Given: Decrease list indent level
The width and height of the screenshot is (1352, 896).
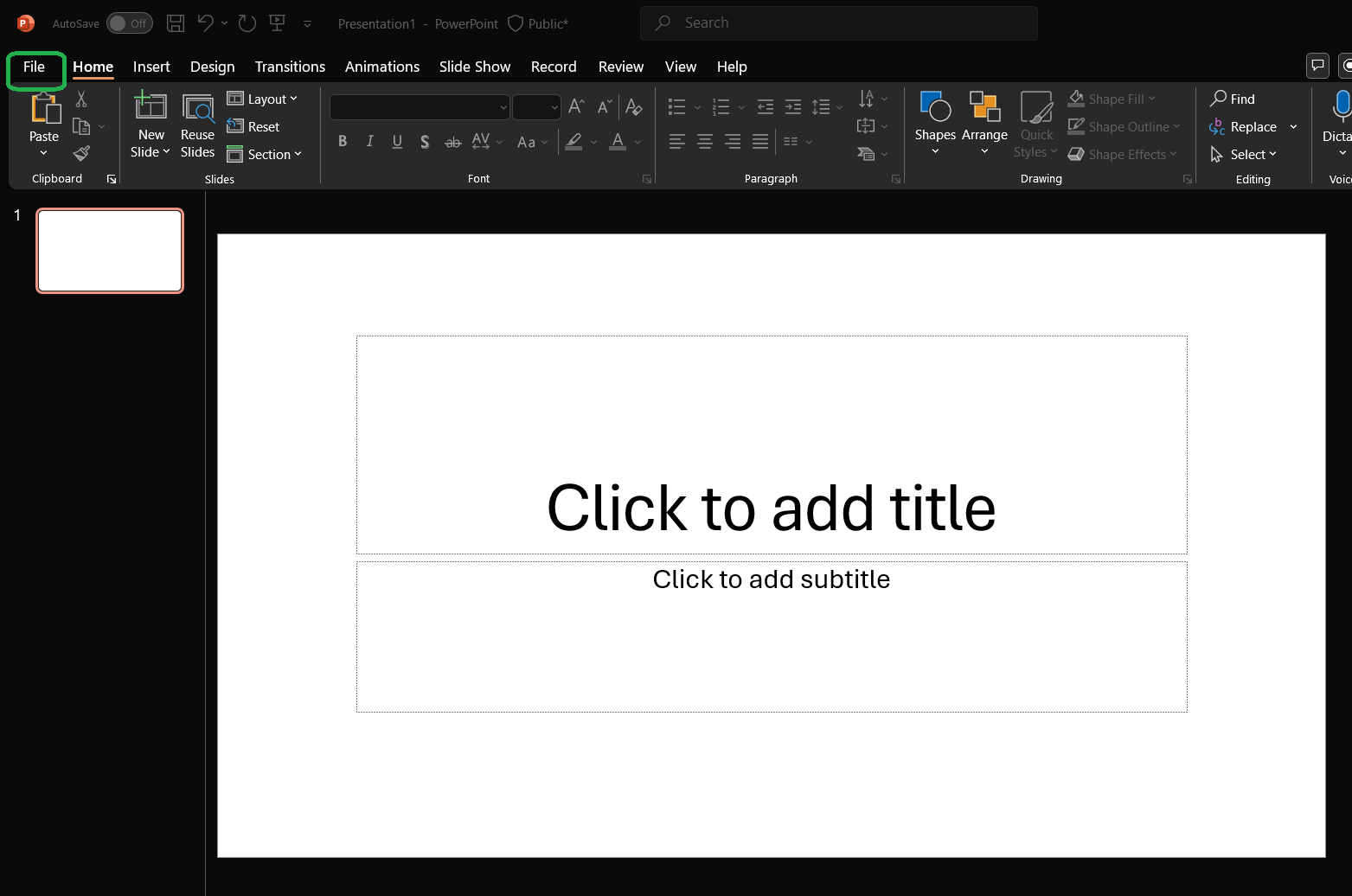Looking at the screenshot, I should pyautogui.click(x=766, y=107).
